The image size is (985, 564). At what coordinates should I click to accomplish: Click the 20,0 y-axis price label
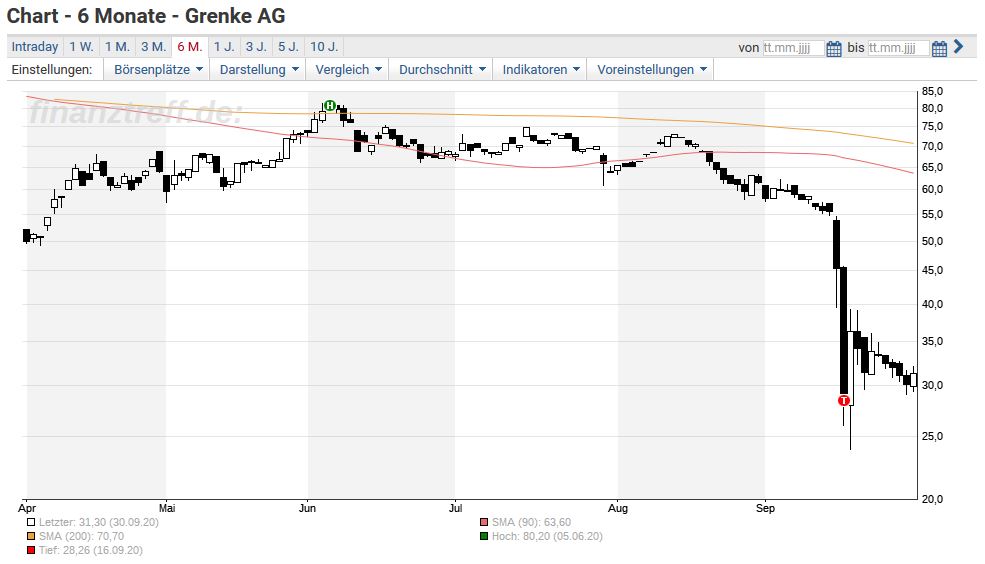[932, 499]
